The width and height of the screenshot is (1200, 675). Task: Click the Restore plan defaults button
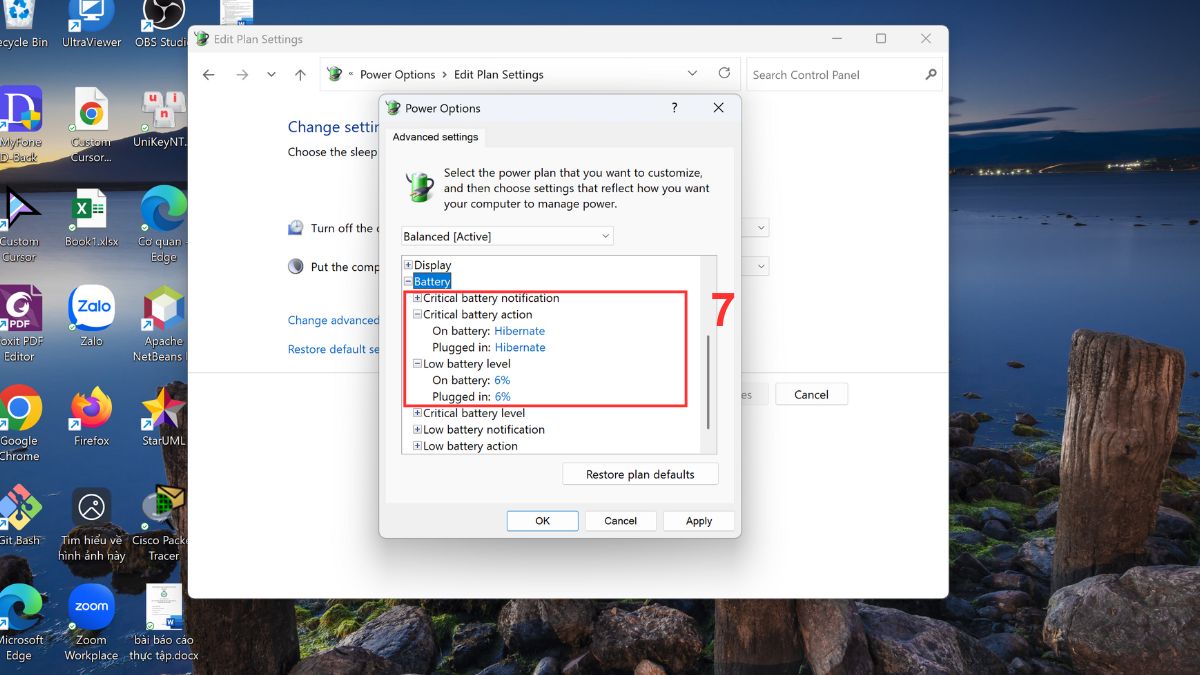tap(640, 474)
